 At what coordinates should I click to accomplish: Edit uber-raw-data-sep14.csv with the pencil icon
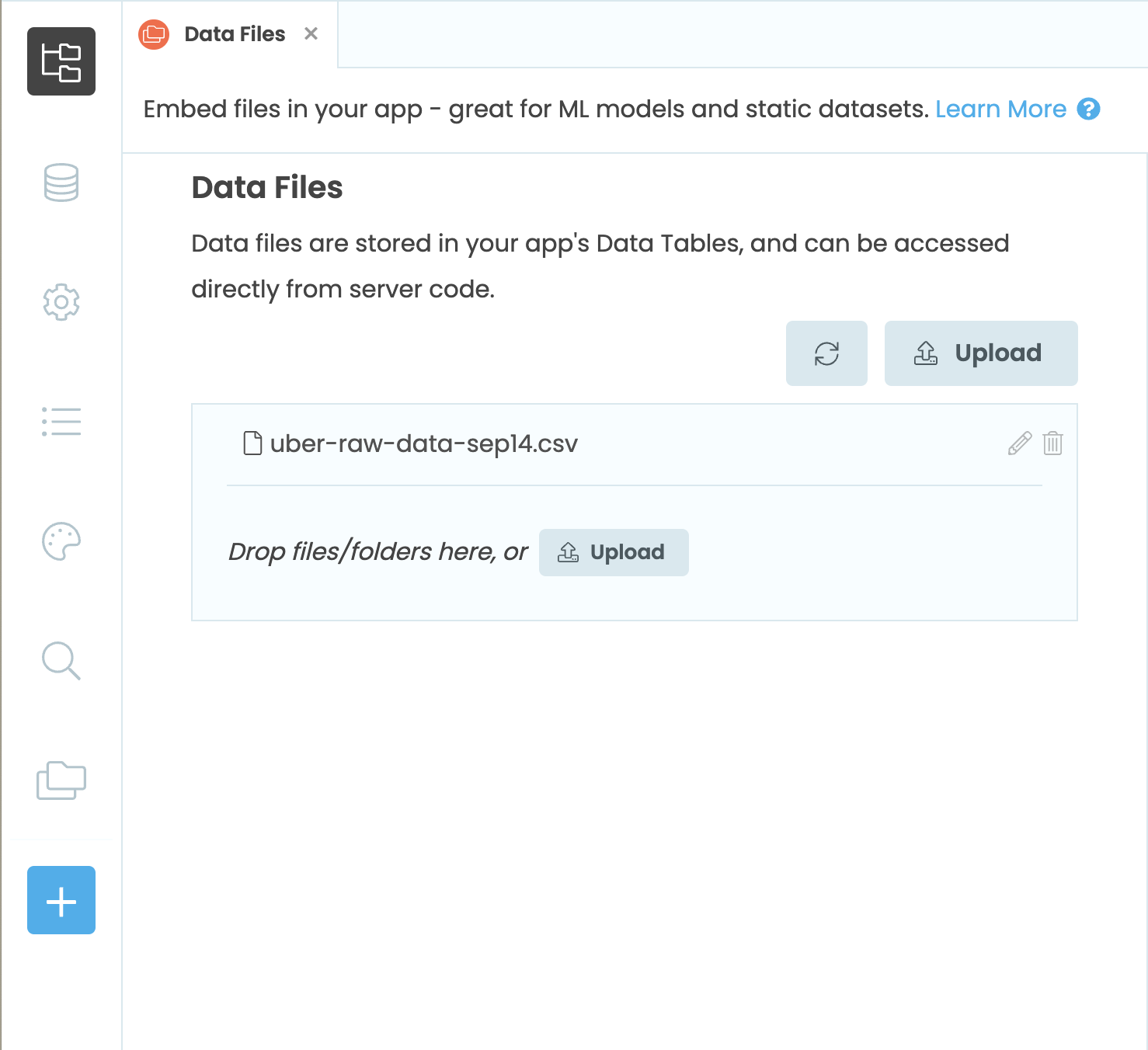(1018, 443)
